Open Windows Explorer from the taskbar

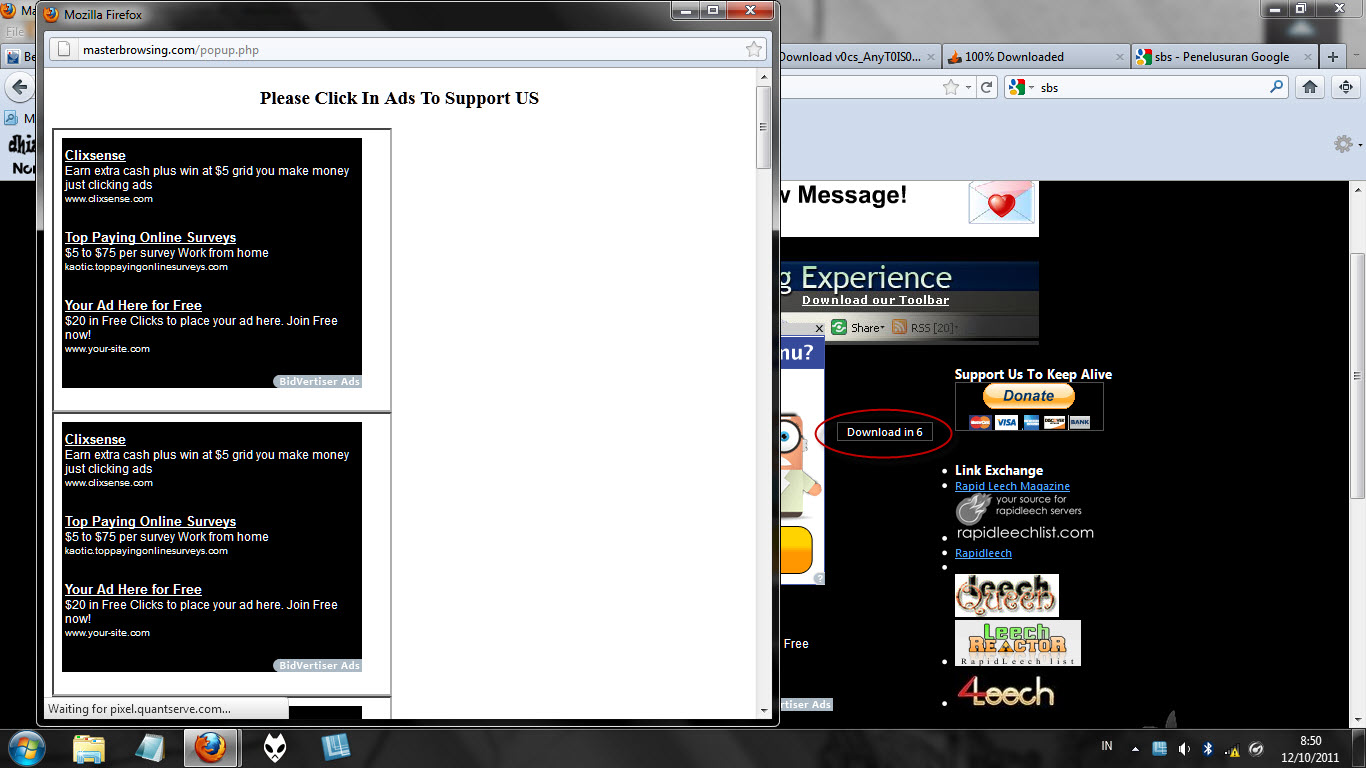[x=89, y=747]
